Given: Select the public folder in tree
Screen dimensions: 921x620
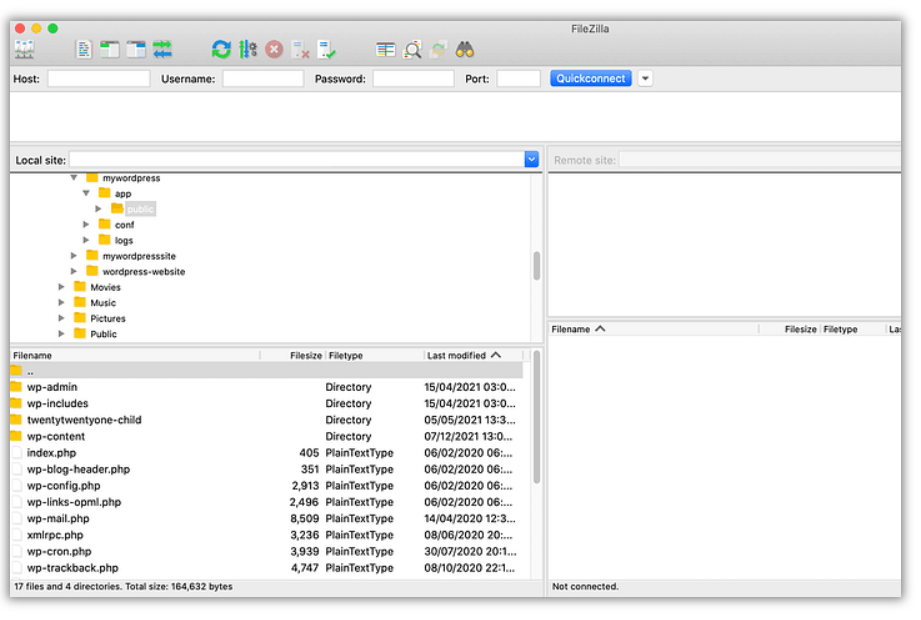Looking at the screenshot, I should tap(140, 209).
